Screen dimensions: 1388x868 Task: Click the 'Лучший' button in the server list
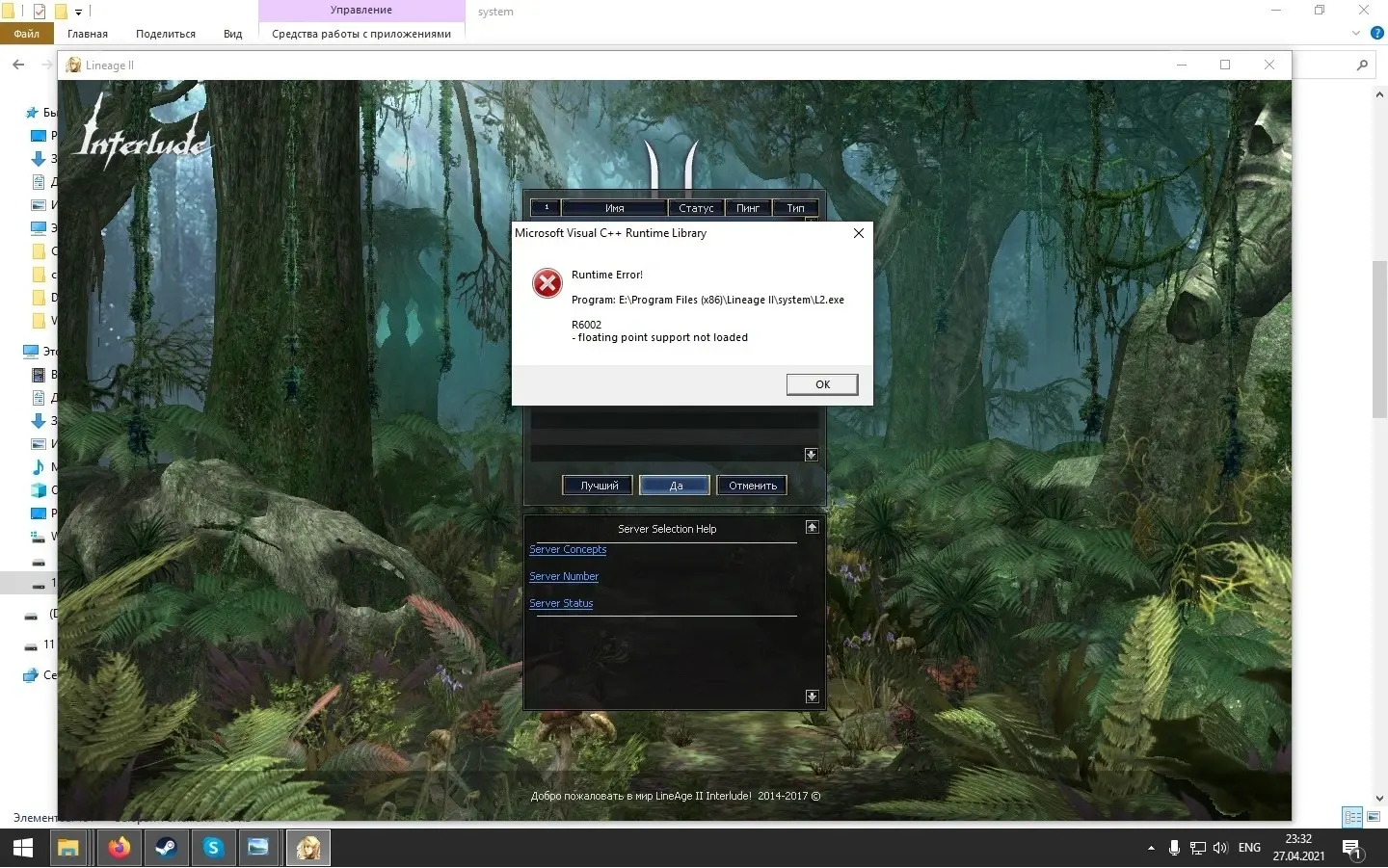[599, 486]
